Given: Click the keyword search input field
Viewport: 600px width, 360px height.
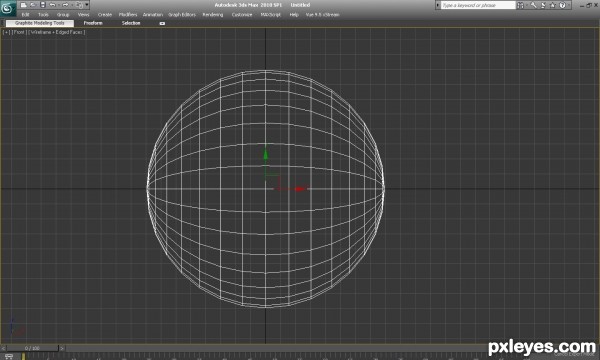Looking at the screenshot, I should tap(478, 5).
